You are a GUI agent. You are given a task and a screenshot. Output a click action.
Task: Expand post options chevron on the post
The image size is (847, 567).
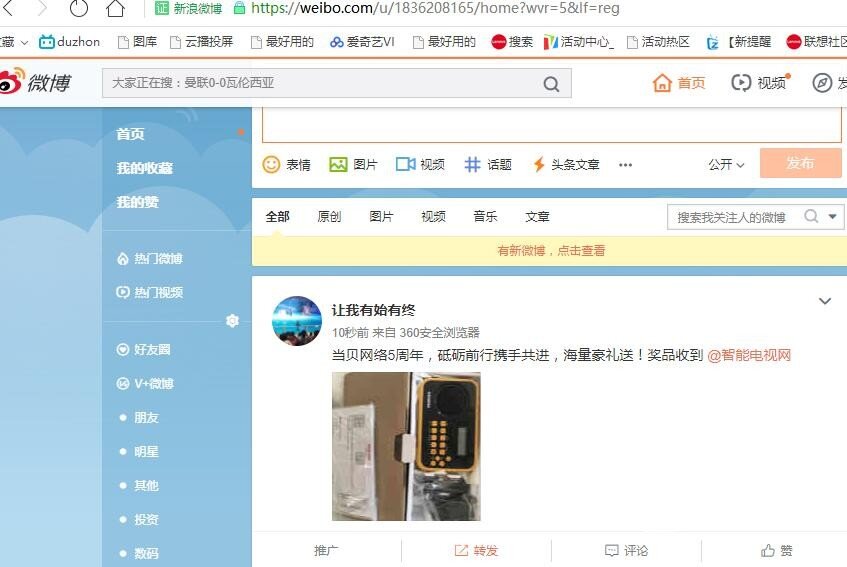click(824, 301)
